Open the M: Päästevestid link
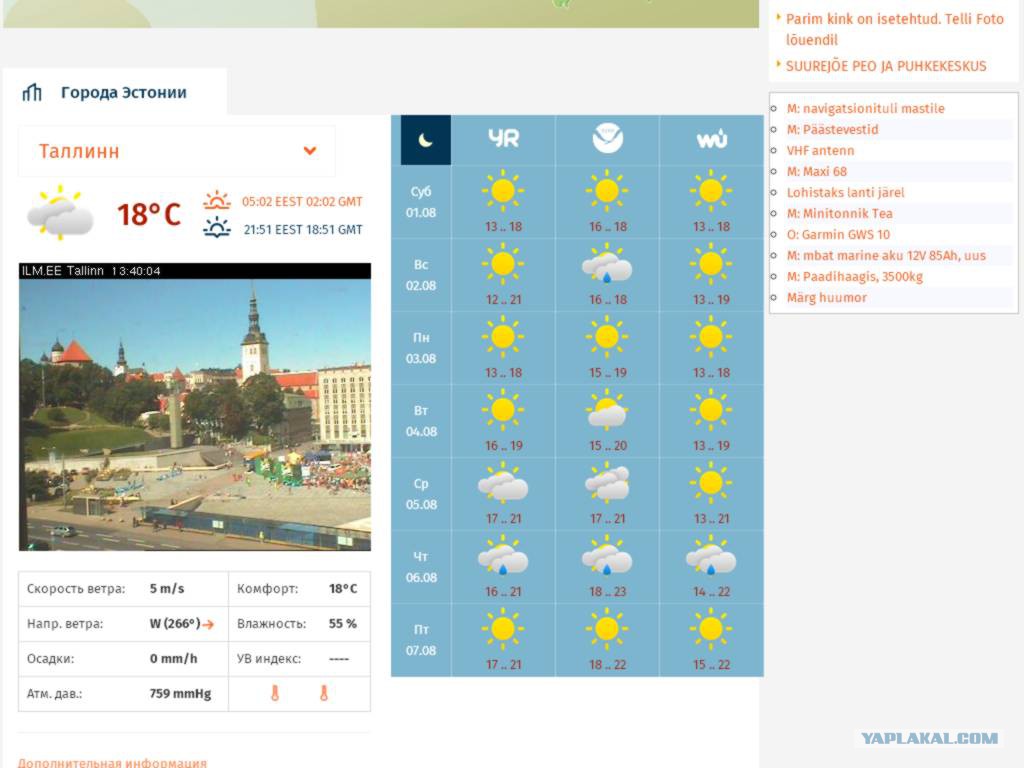Screen dimensions: 1024x768 (x=832, y=129)
